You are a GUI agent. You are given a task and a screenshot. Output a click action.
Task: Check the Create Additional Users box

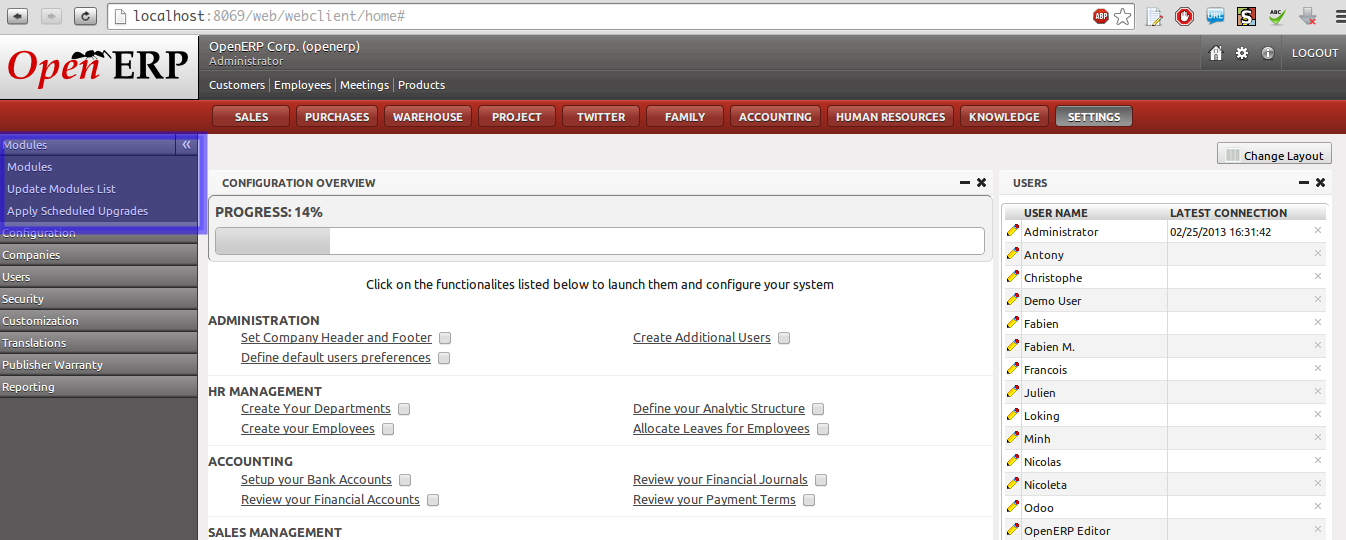pyautogui.click(x=784, y=338)
